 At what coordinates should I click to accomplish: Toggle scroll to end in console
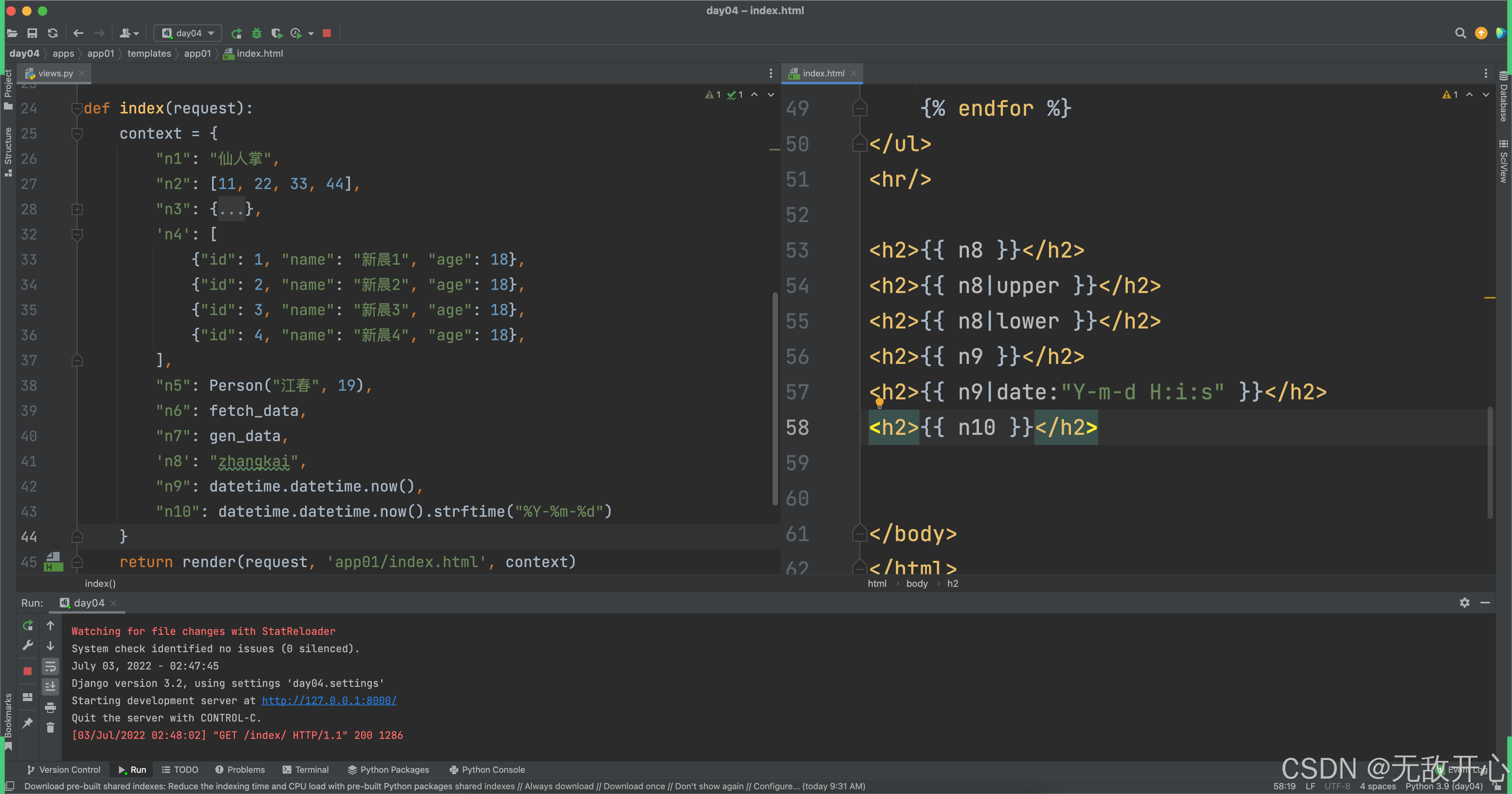coord(50,686)
